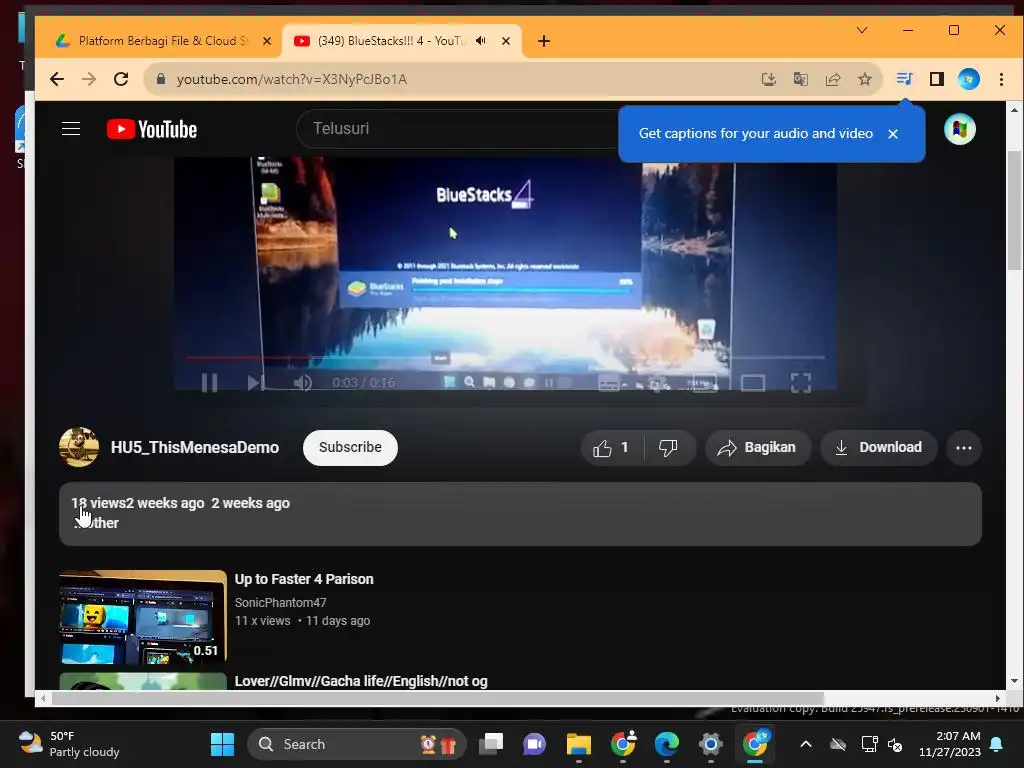Viewport: 1024px width, 768px height.
Task: Switch to theater mode
Action: click(x=753, y=383)
